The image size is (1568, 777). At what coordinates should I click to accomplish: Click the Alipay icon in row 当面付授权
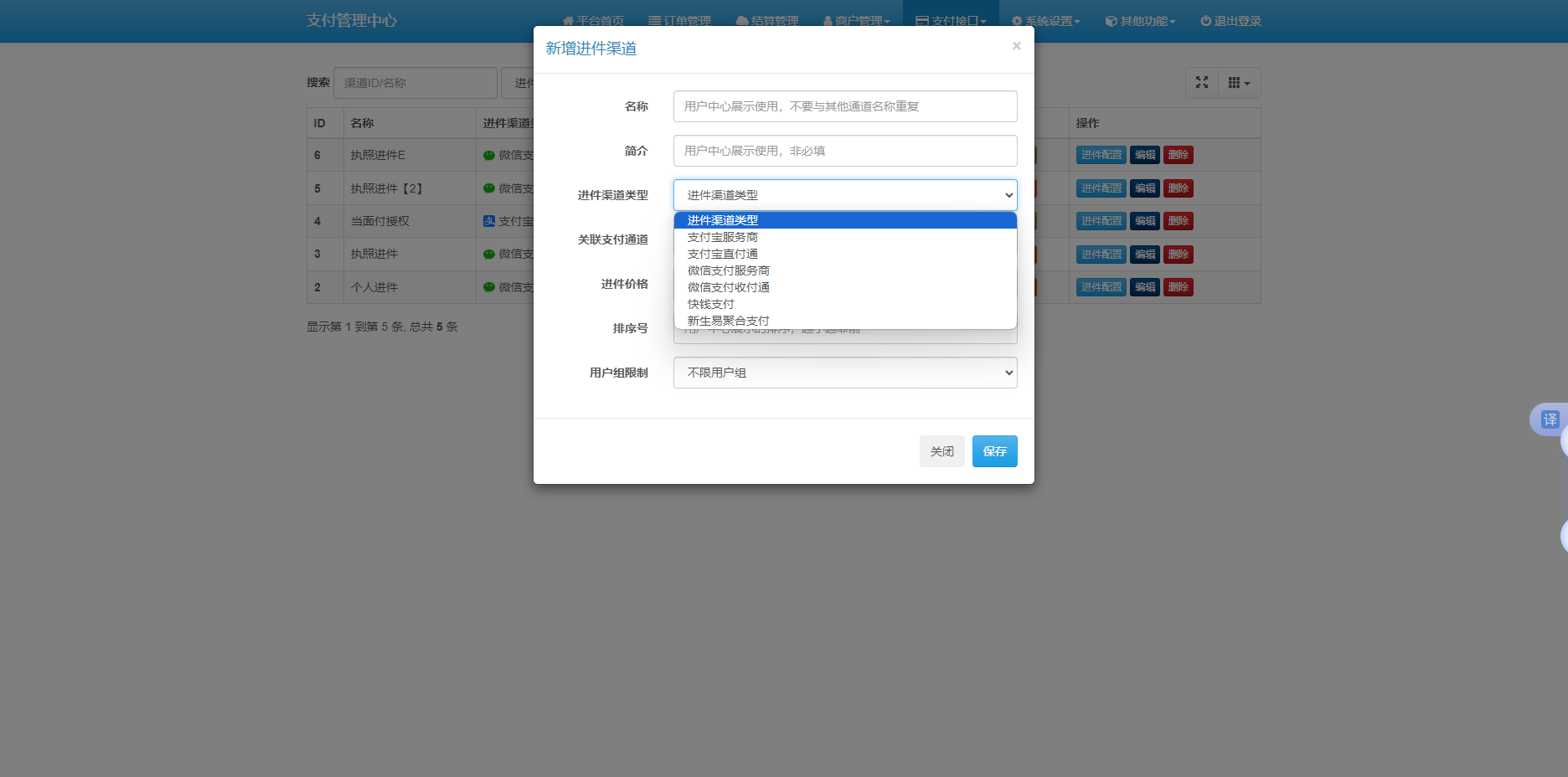489,221
